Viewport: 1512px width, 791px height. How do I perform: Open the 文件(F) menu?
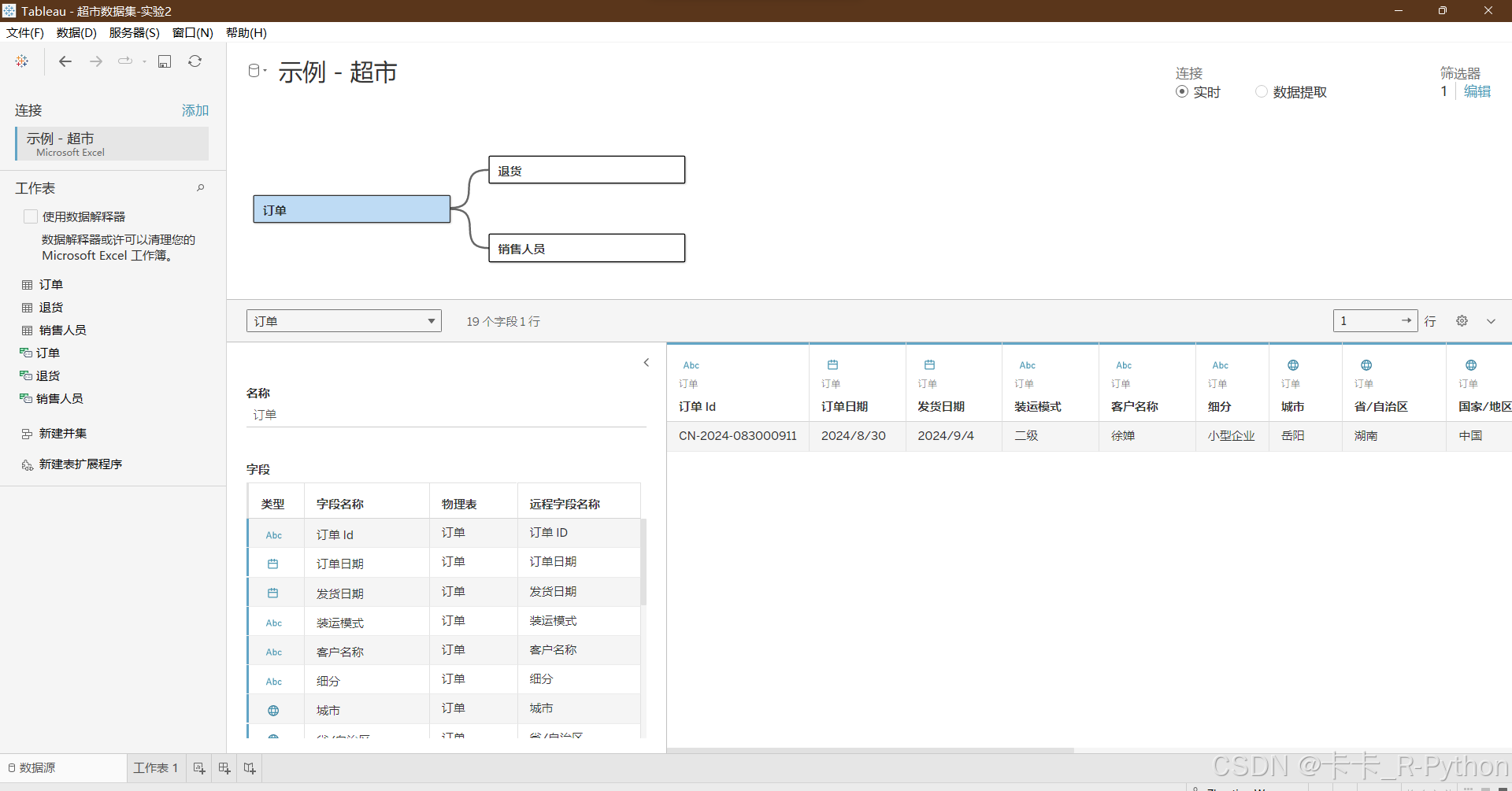(x=25, y=33)
